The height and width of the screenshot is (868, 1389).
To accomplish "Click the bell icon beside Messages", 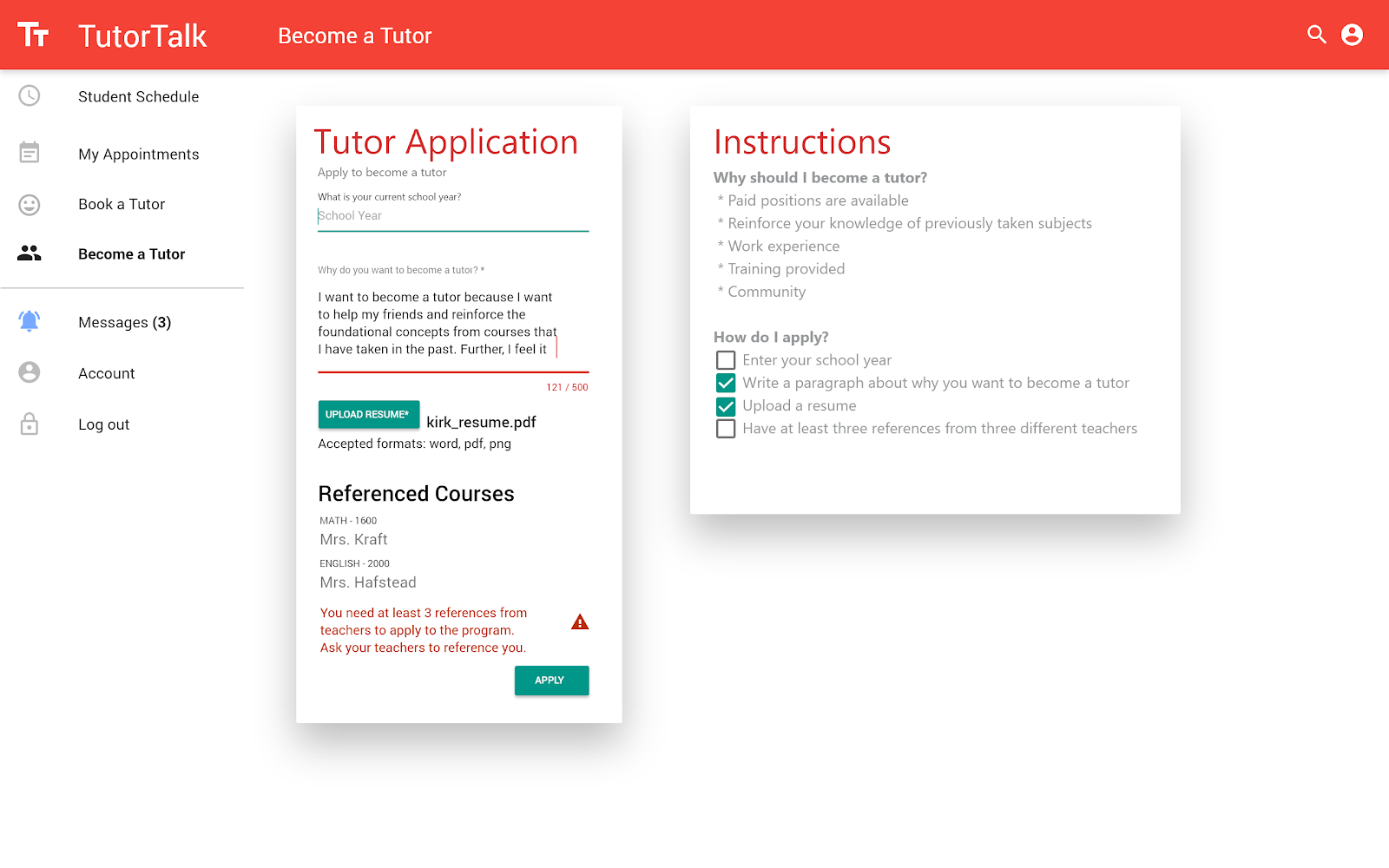I will click(30, 321).
